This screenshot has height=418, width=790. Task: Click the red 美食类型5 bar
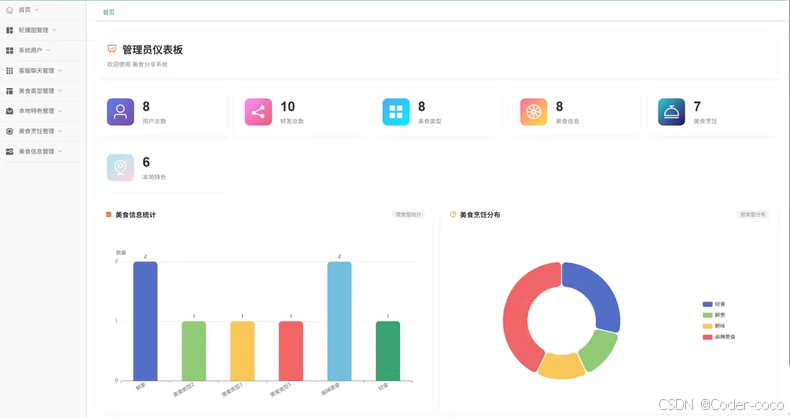(x=291, y=351)
